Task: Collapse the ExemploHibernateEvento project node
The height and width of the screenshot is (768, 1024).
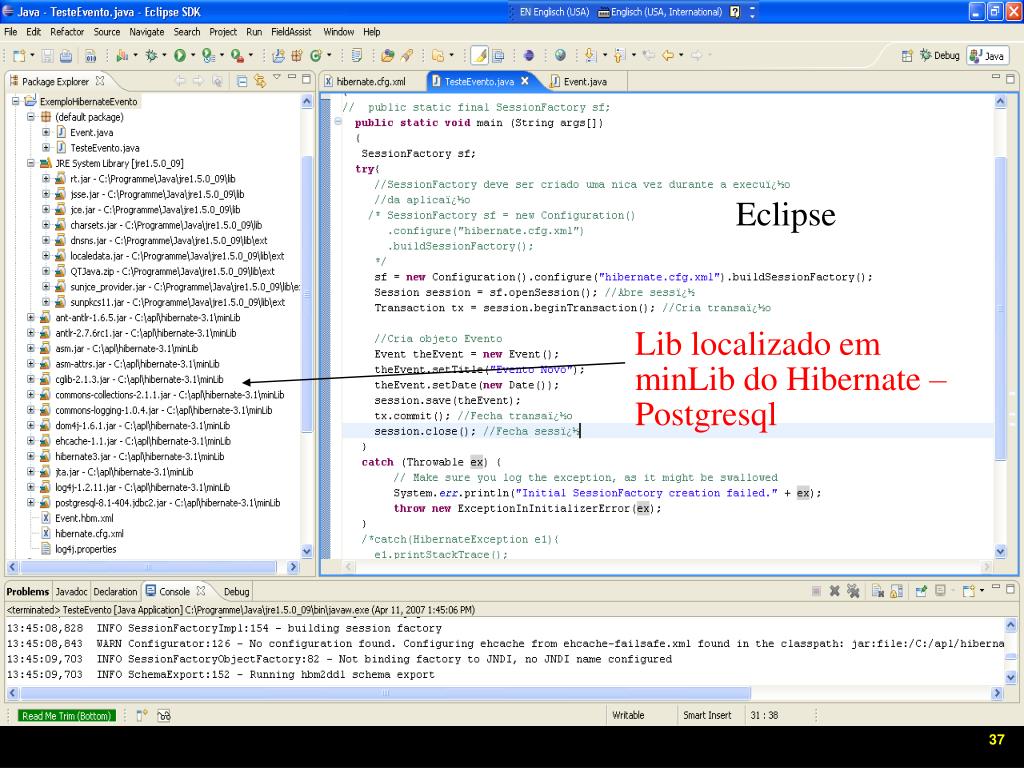Action: (16, 101)
